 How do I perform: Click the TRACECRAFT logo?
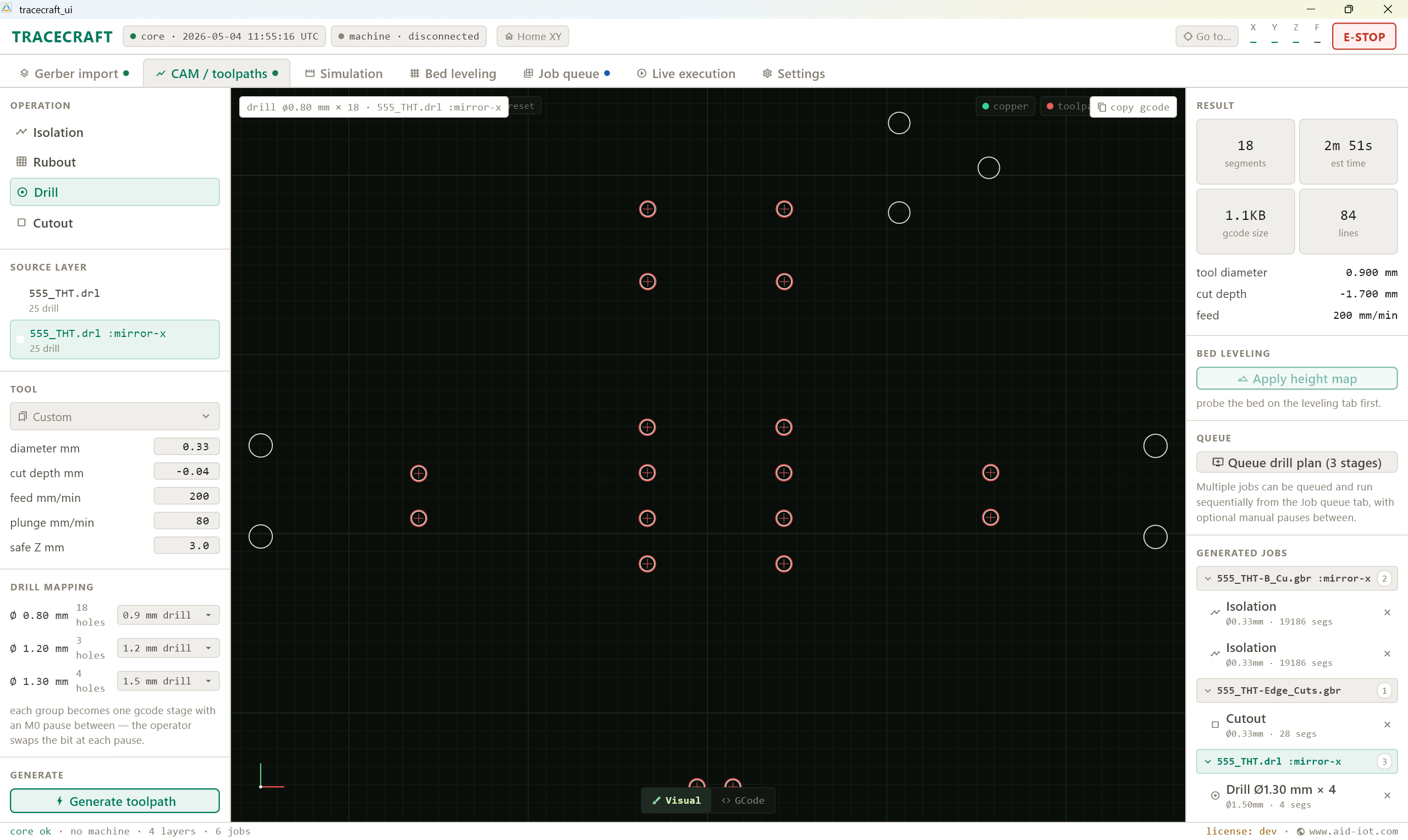(x=62, y=37)
